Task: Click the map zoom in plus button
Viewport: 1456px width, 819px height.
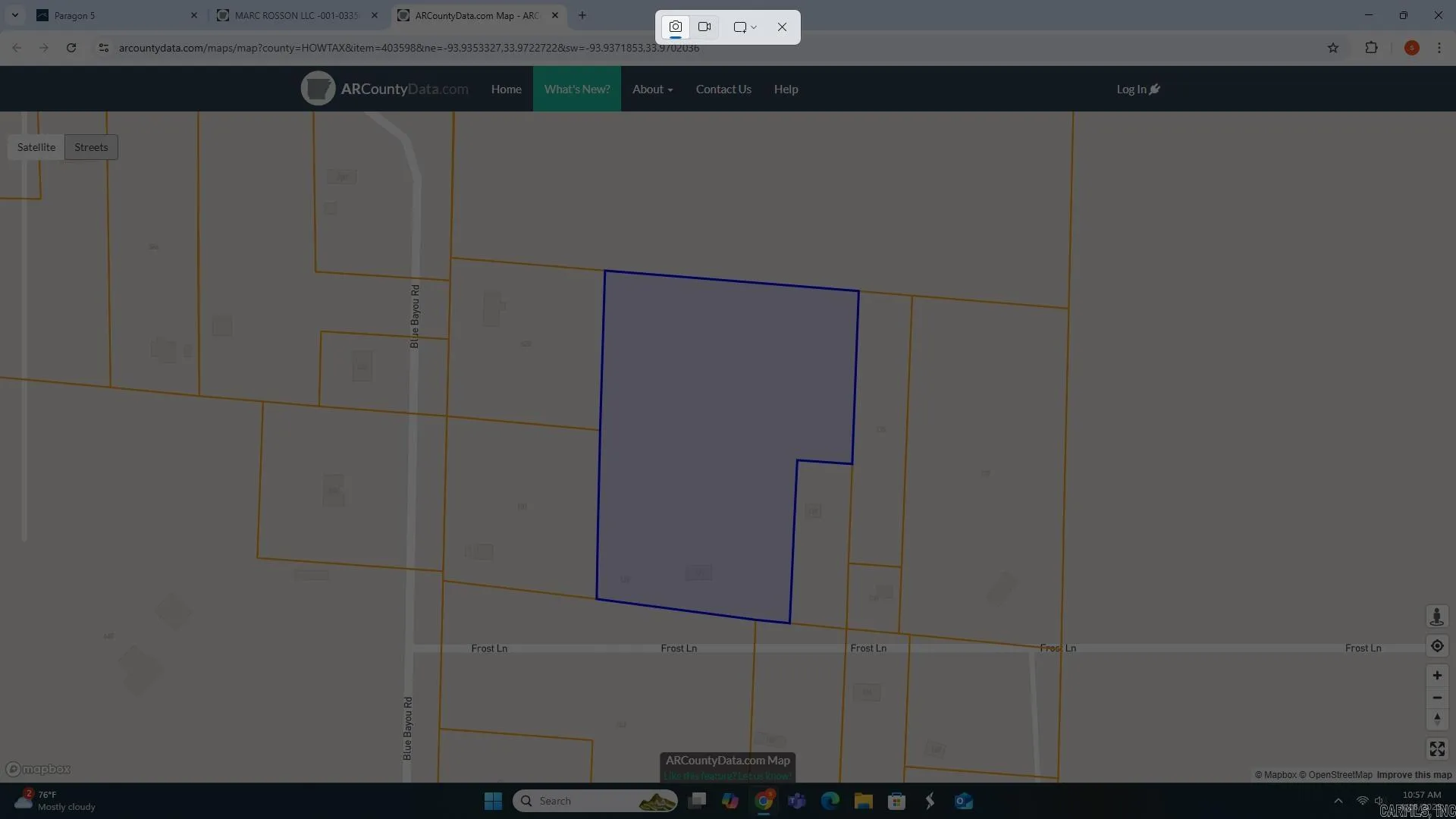Action: [1437, 676]
